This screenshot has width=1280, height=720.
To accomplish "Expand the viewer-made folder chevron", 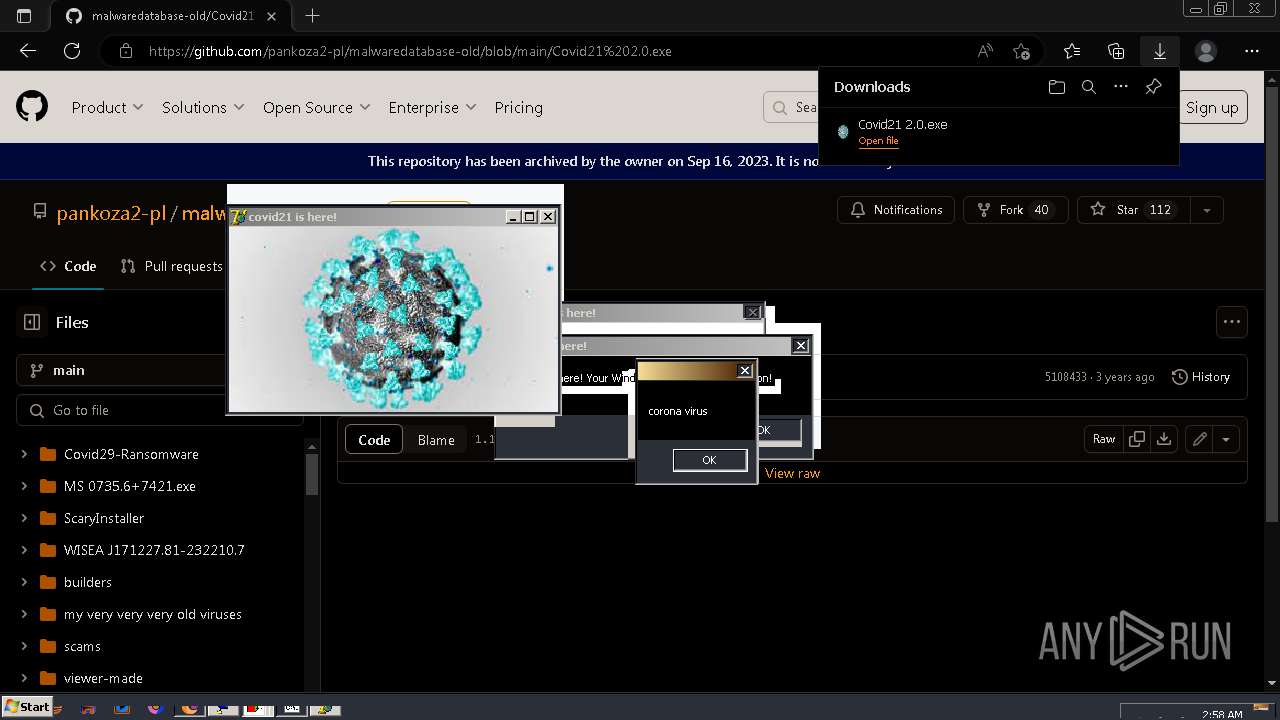I will tap(24, 678).
